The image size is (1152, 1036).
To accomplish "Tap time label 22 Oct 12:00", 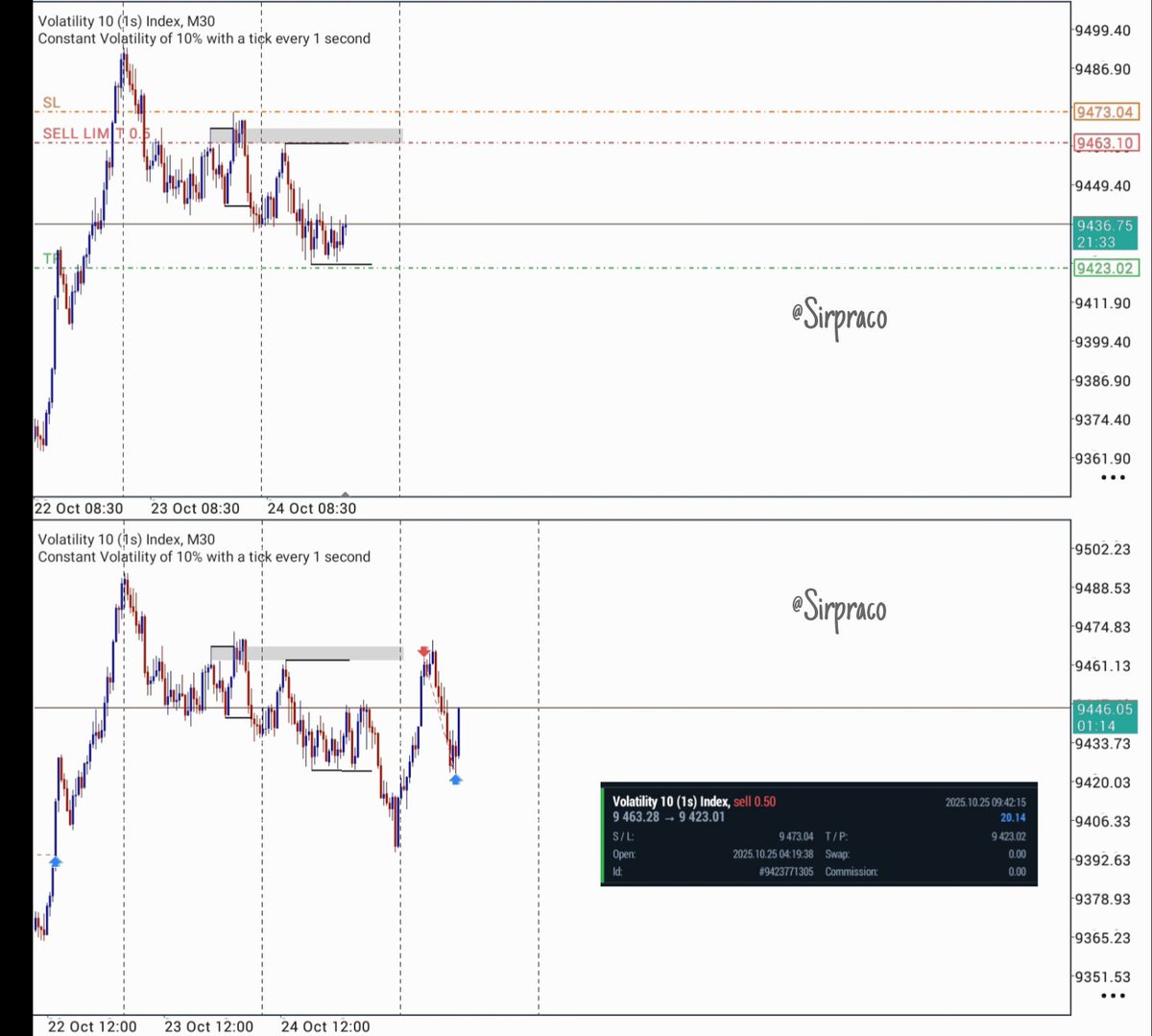I will coord(92,1026).
